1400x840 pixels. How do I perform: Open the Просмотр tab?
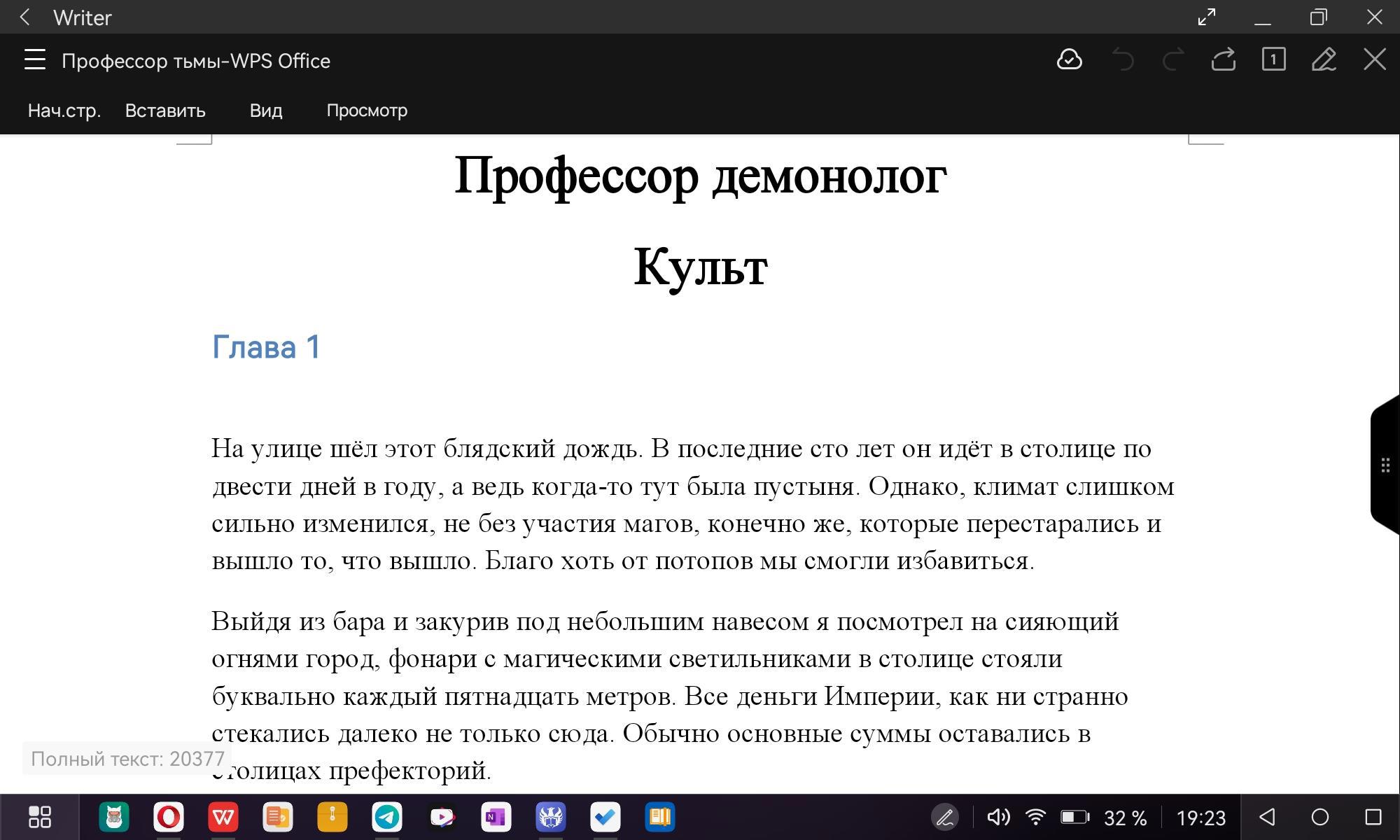pyautogui.click(x=367, y=111)
